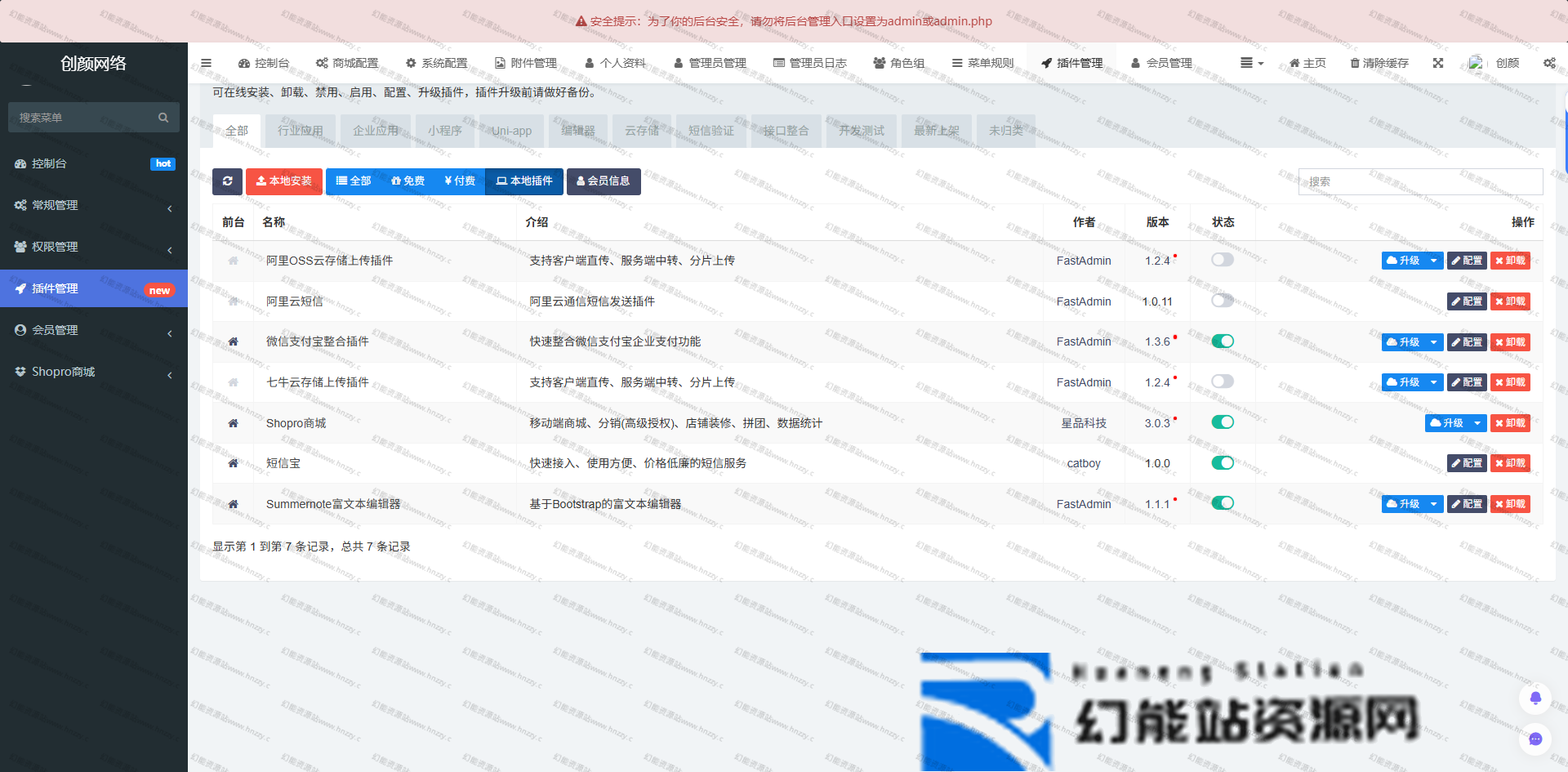Filter by 免费 plugins

408,181
